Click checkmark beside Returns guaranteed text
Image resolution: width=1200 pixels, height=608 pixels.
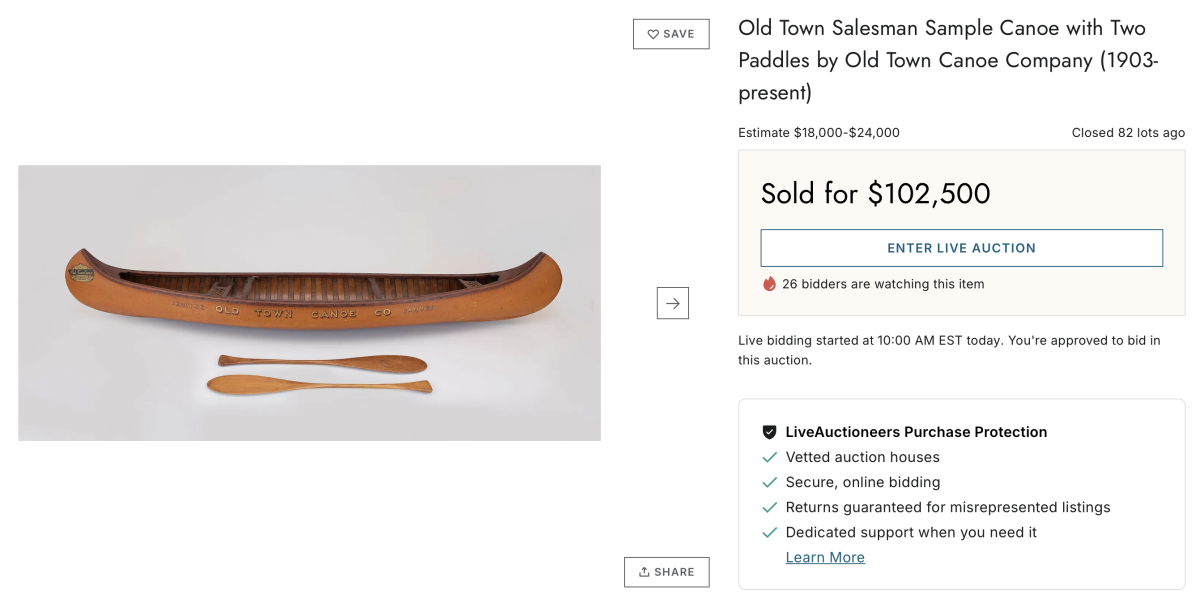[769, 507]
